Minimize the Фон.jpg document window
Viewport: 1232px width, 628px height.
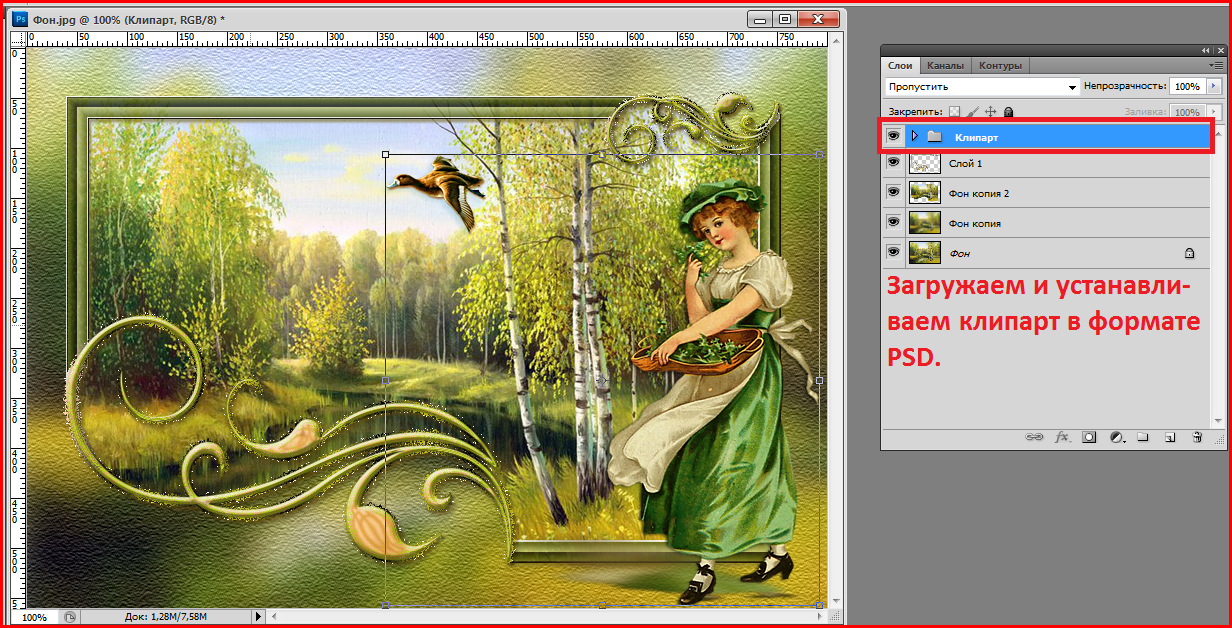click(760, 18)
